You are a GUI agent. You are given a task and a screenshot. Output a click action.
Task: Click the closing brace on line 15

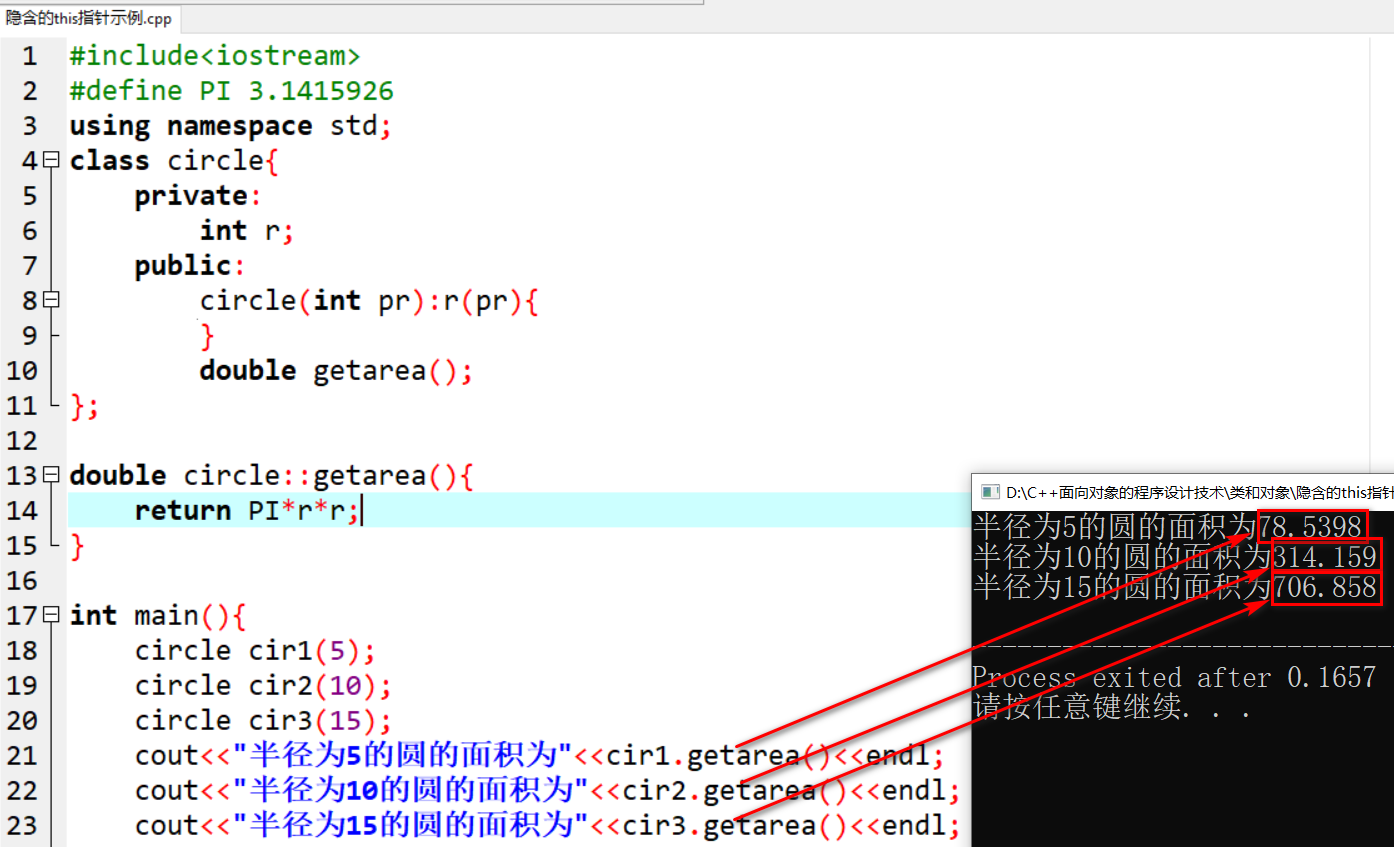pos(77,546)
